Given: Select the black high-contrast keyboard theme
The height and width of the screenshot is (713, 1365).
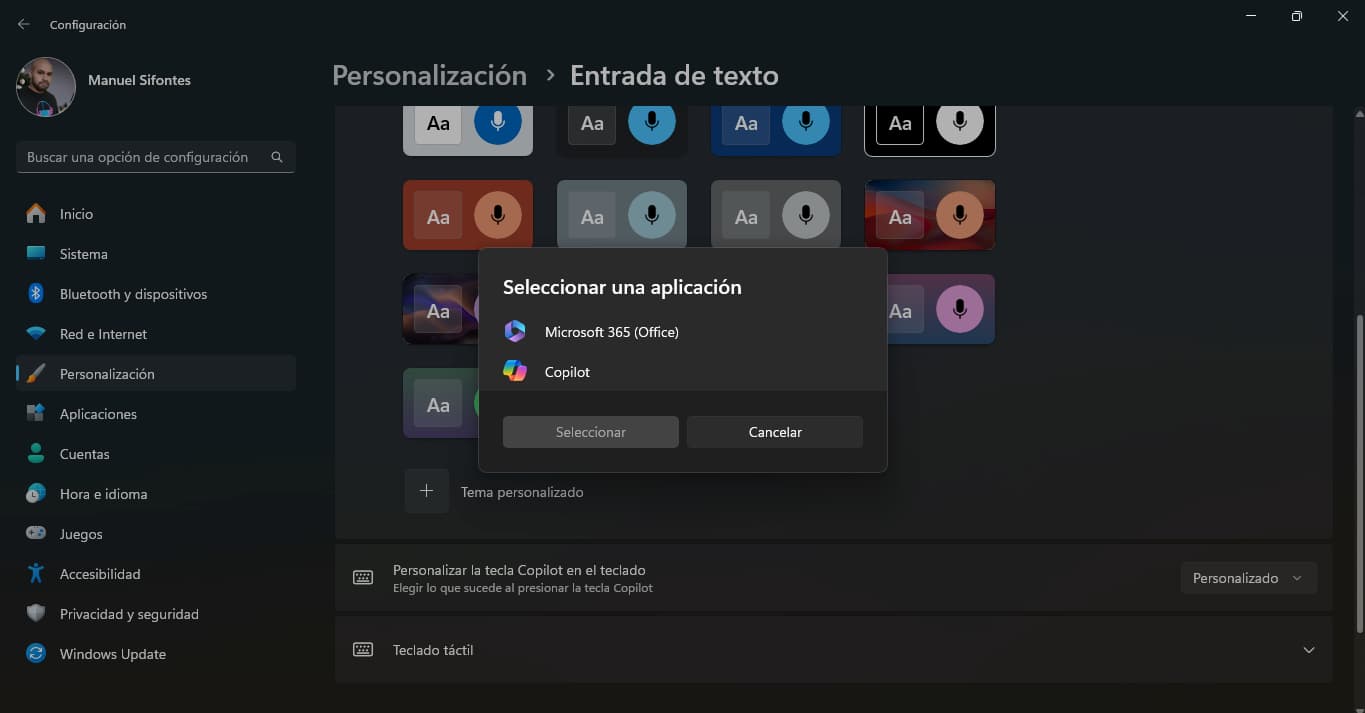Looking at the screenshot, I should click(929, 124).
